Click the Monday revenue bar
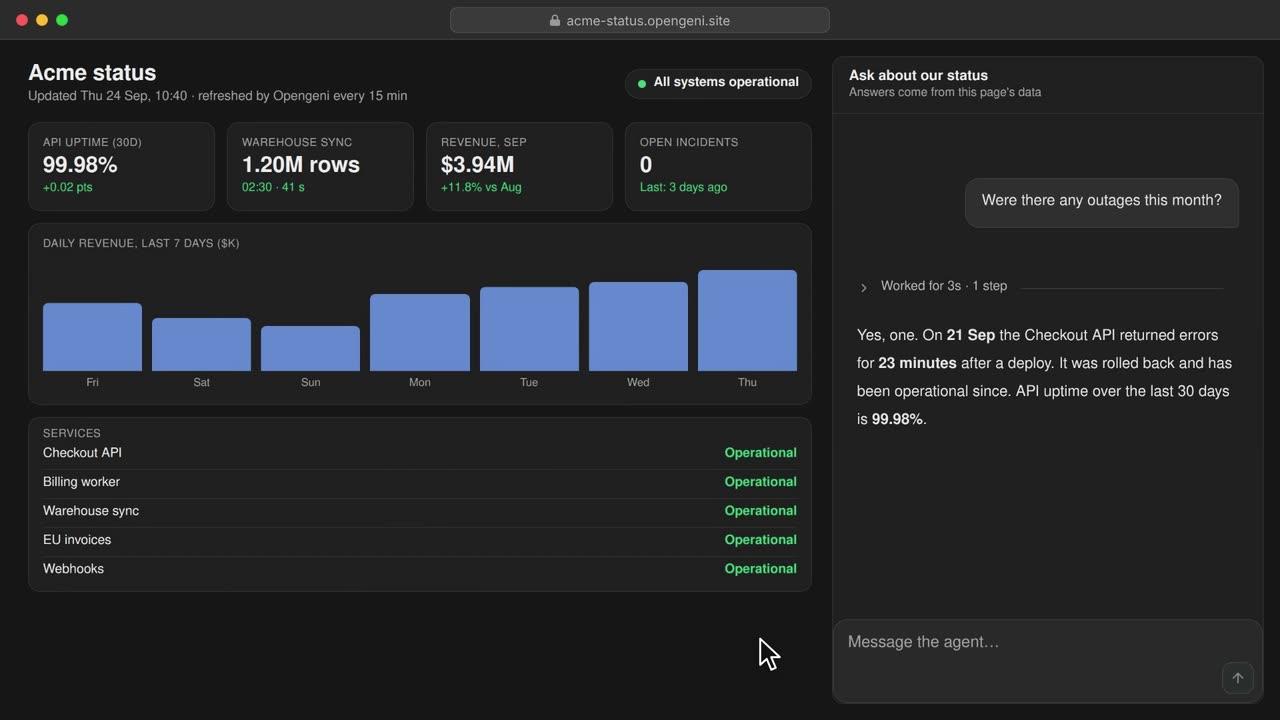This screenshot has width=1280, height=720. click(x=420, y=332)
